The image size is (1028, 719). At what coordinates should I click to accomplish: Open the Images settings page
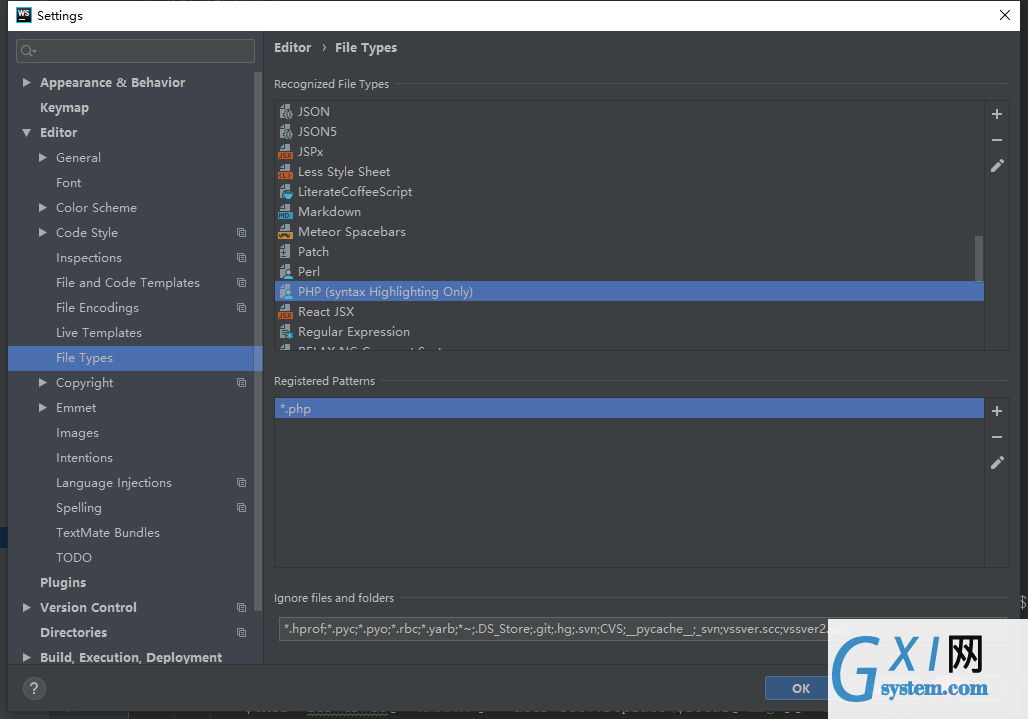pyautogui.click(x=77, y=433)
